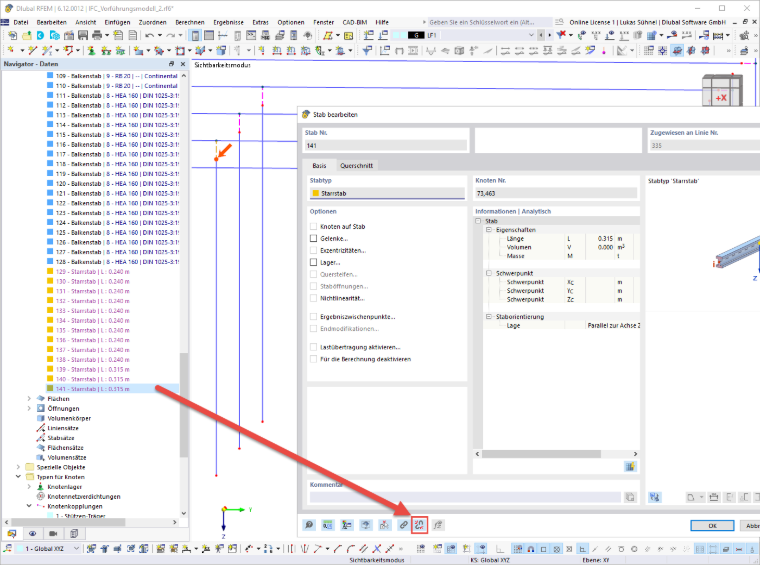
Task: Tick Für die Berechnung deaktivieren
Action: coord(313,359)
